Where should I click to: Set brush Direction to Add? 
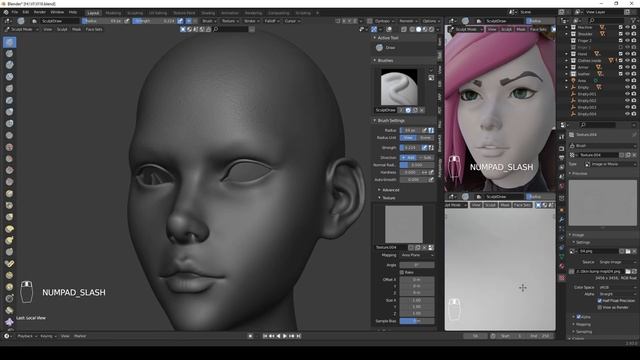[x=408, y=158]
